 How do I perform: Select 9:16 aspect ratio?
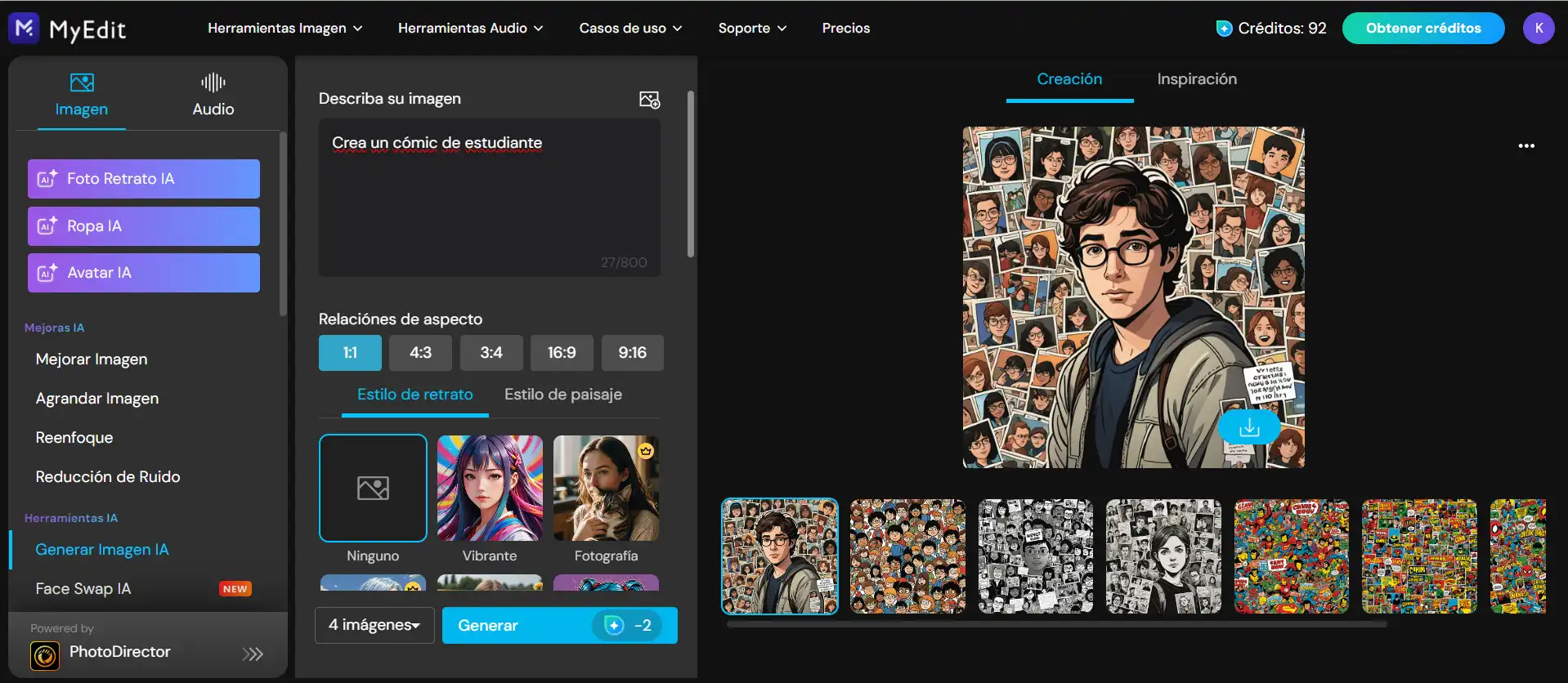pos(633,353)
